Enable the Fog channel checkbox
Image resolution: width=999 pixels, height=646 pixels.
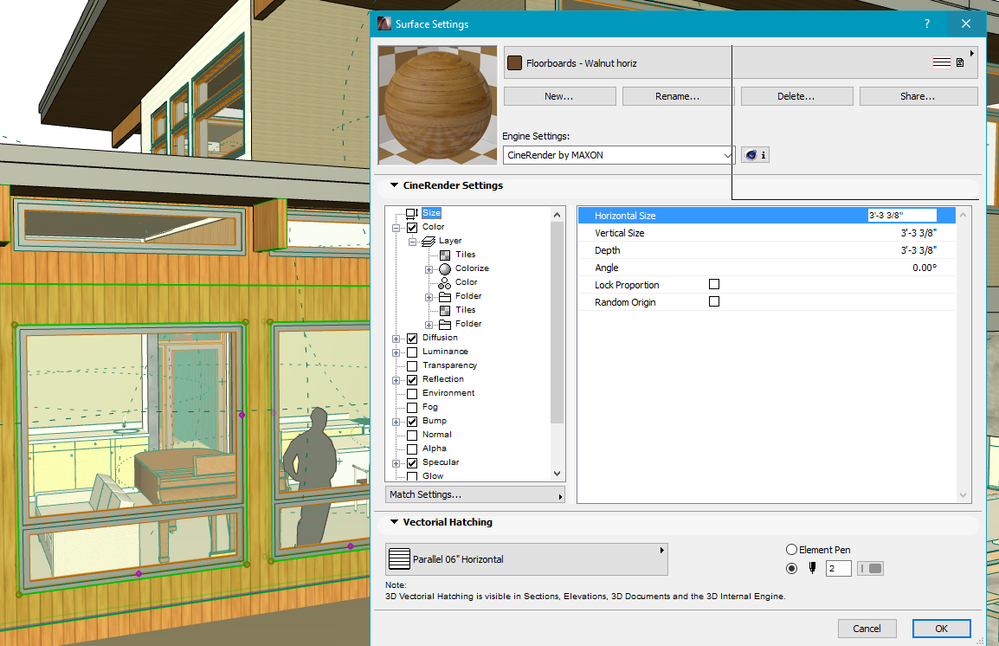412,408
